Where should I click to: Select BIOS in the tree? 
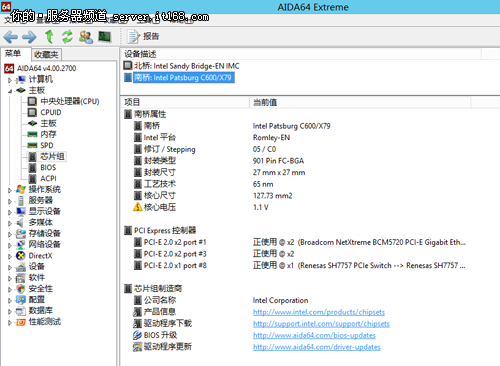click(x=48, y=167)
